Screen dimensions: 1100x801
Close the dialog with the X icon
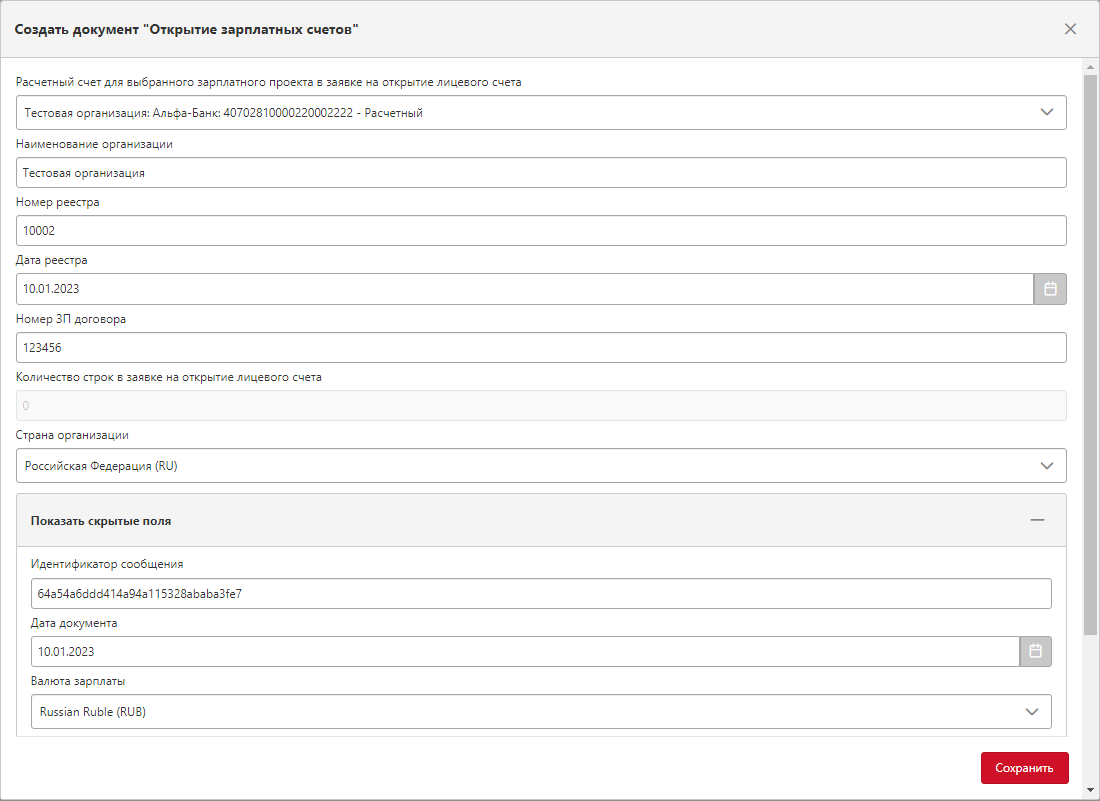(x=1070, y=29)
